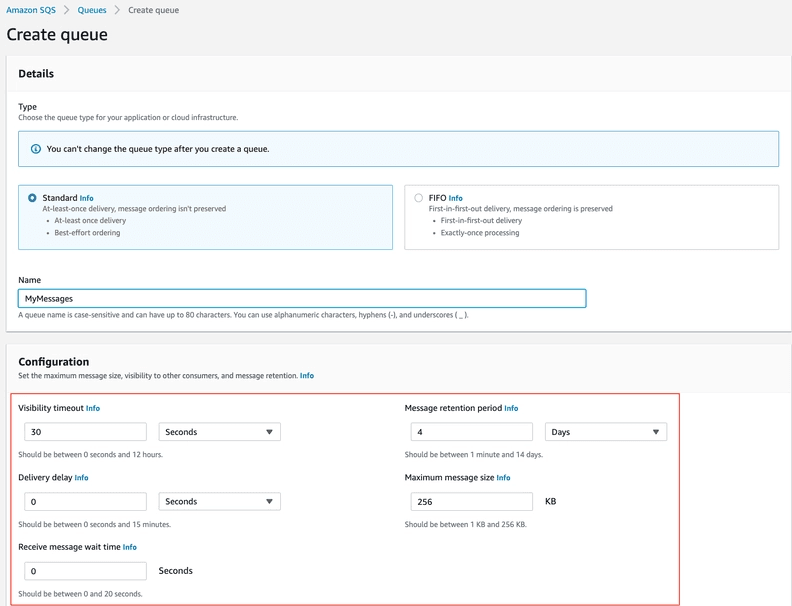This screenshot has height=606, width=792.
Task: Click the Create queue breadcrumb text
Action: point(154,10)
